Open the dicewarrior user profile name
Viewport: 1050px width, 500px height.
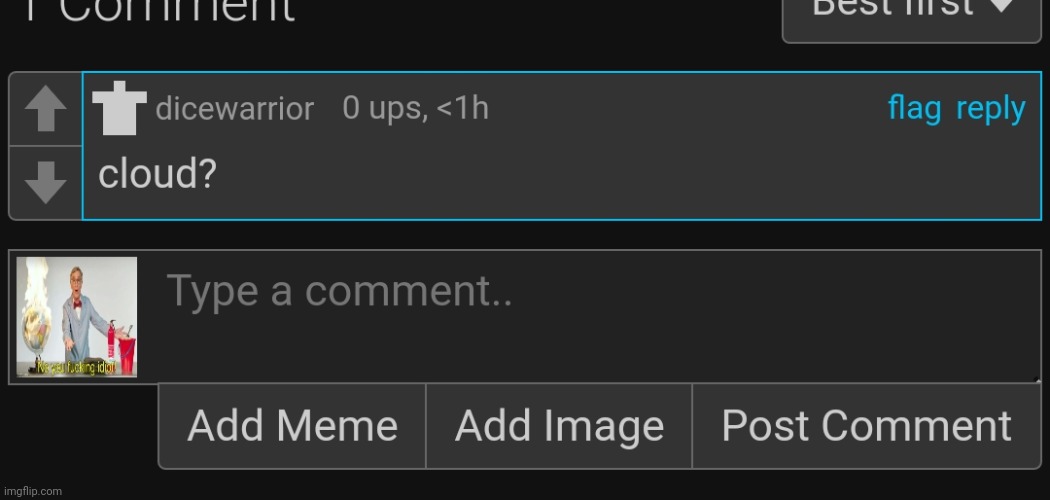(x=234, y=108)
